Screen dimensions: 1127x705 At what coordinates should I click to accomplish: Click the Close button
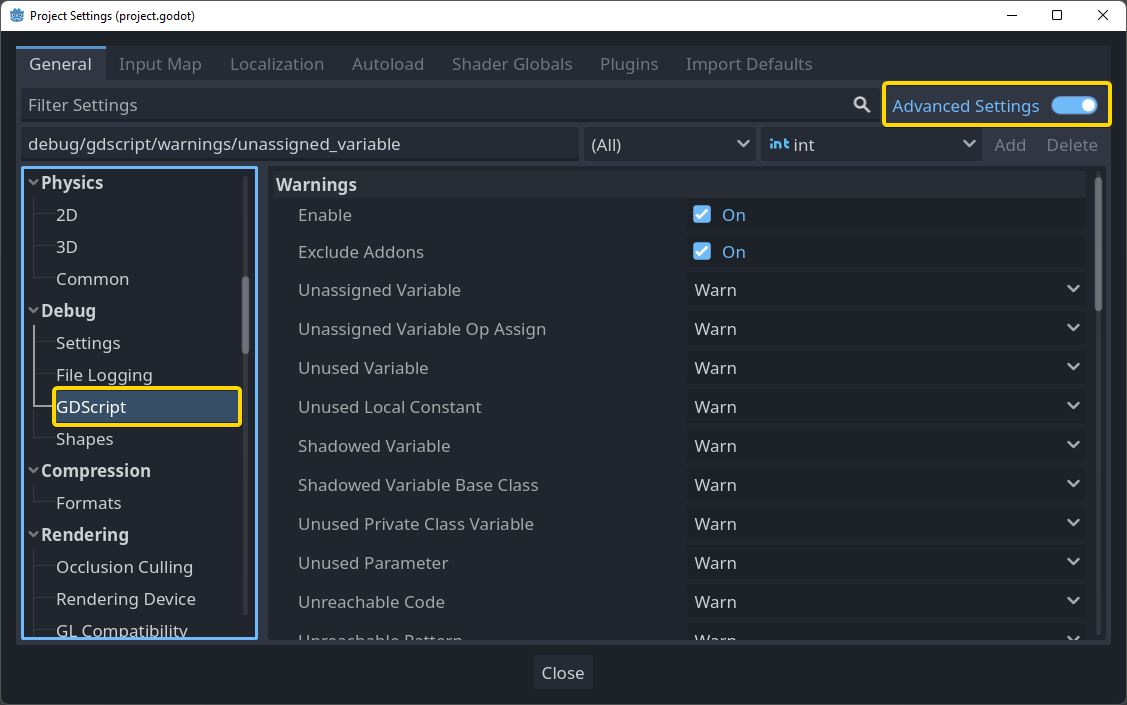(562, 672)
